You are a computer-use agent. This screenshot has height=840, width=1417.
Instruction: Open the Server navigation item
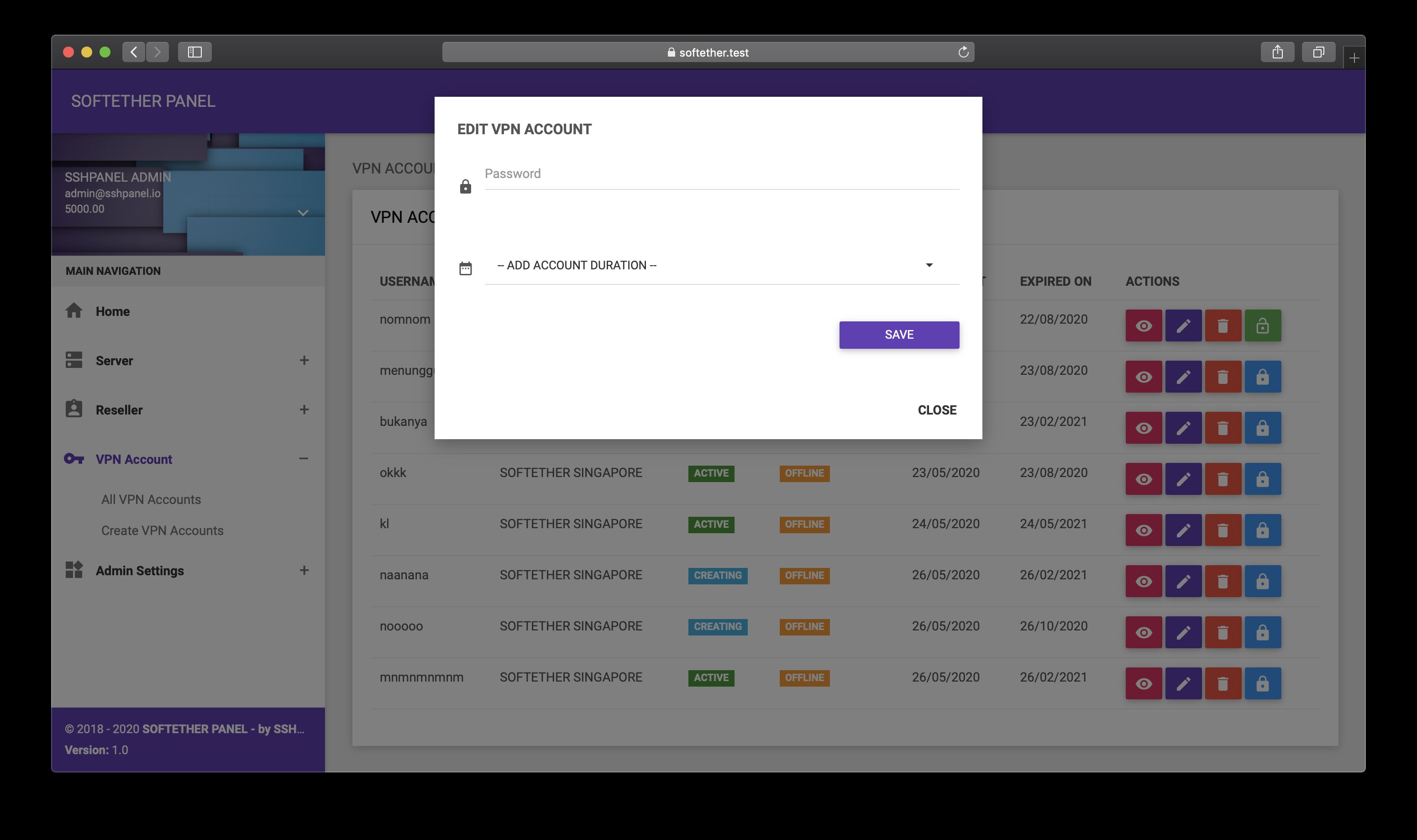[x=188, y=361]
